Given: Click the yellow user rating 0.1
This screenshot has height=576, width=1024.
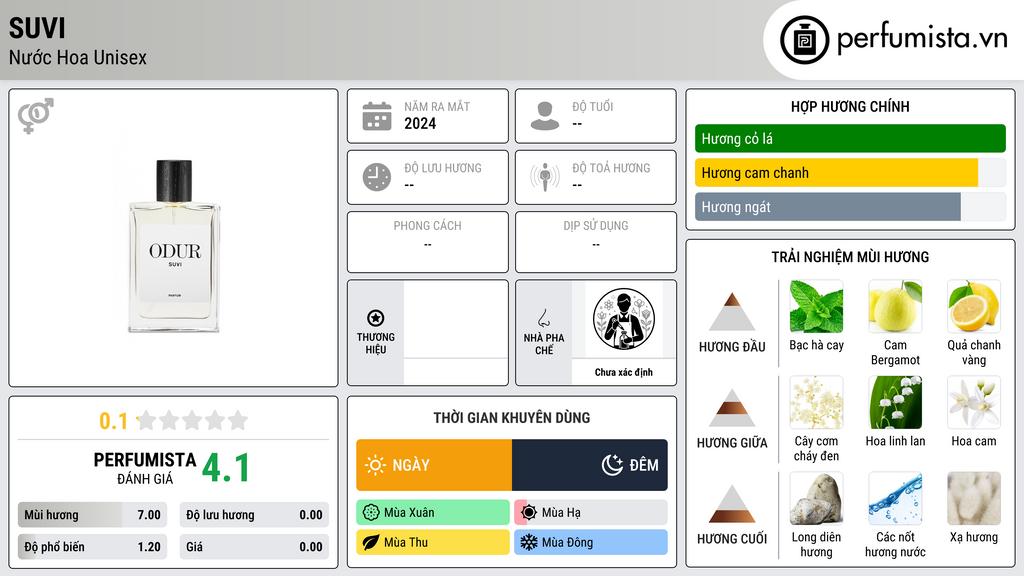Looking at the screenshot, I should [x=114, y=421].
